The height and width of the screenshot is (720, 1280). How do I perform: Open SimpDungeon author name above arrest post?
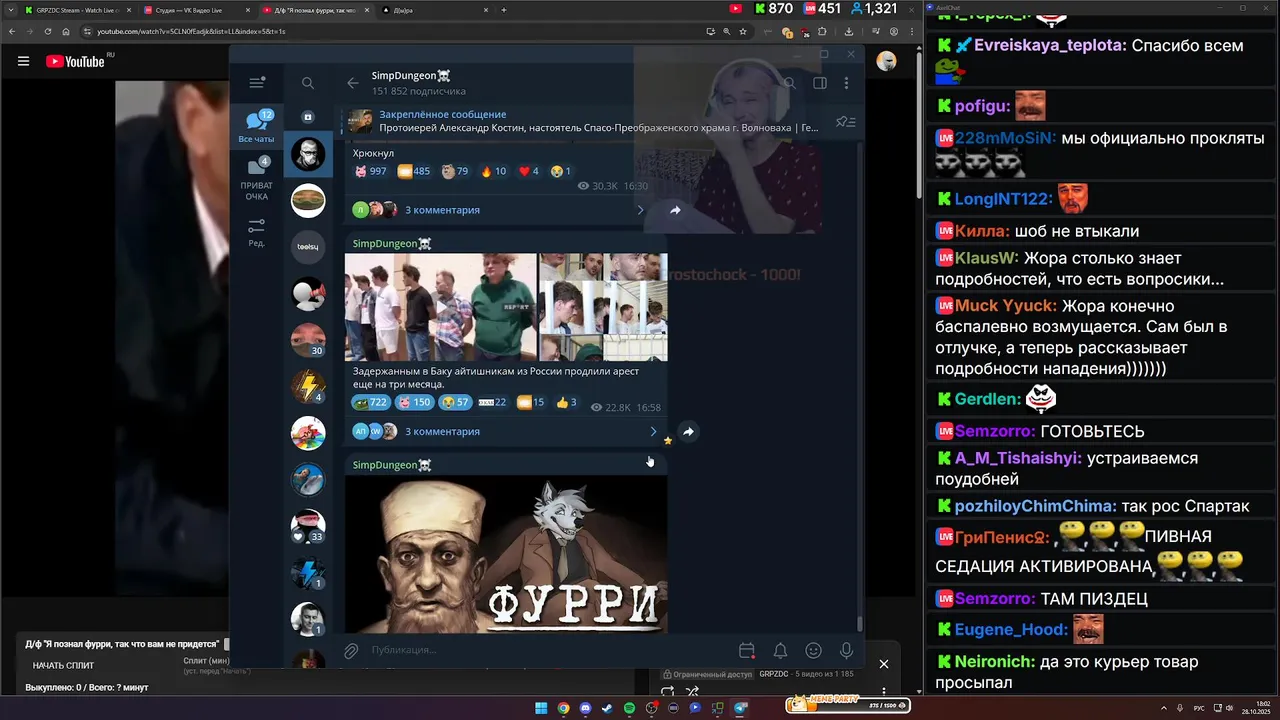[392, 244]
